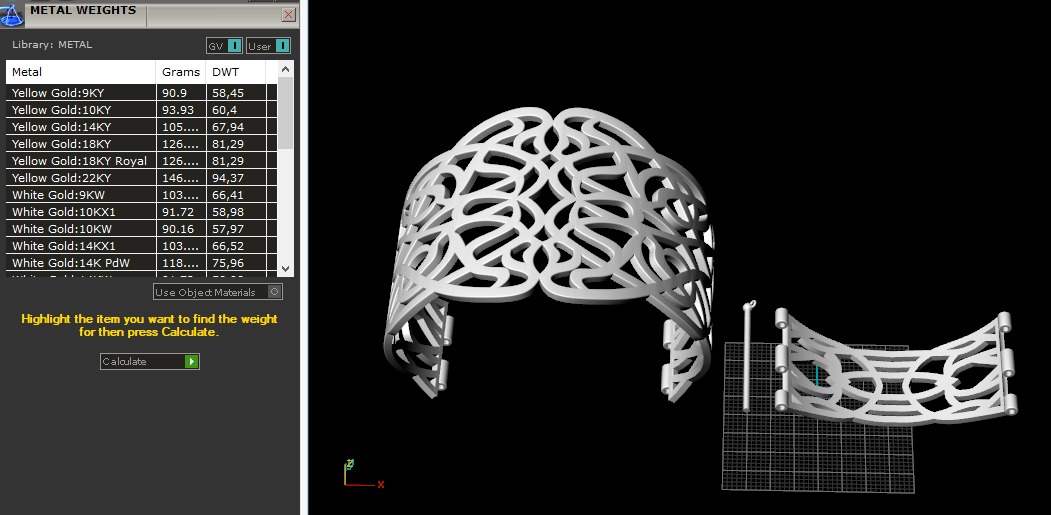Enable Use Object Materials option

coord(218,292)
